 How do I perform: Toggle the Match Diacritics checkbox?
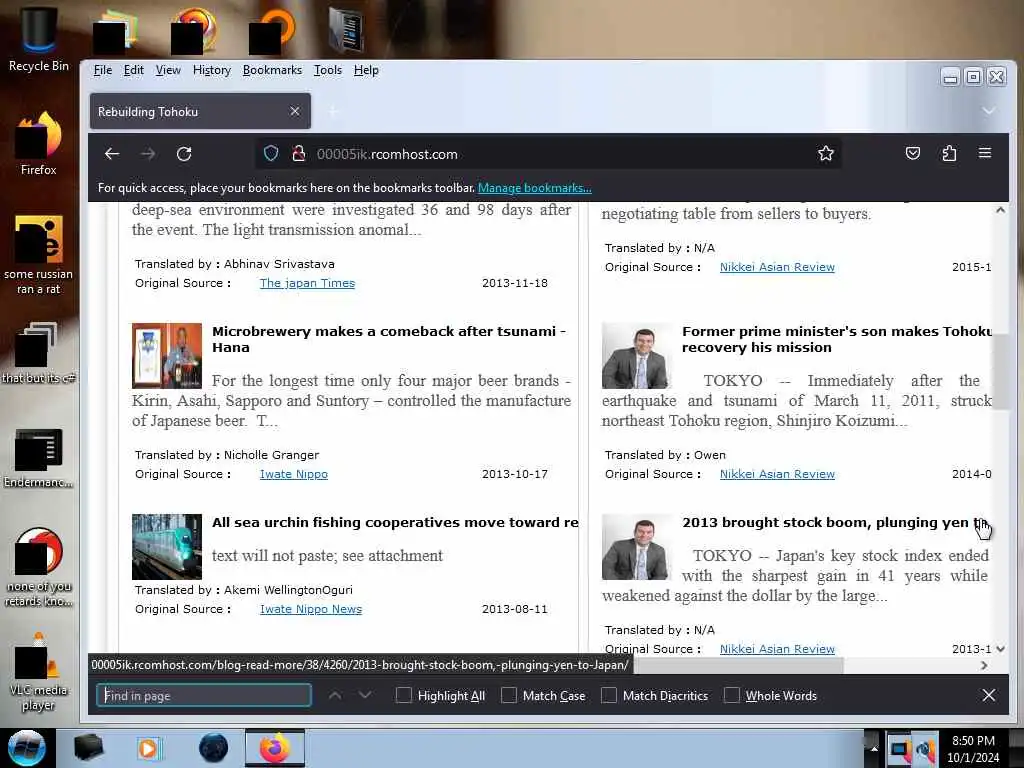[609, 695]
